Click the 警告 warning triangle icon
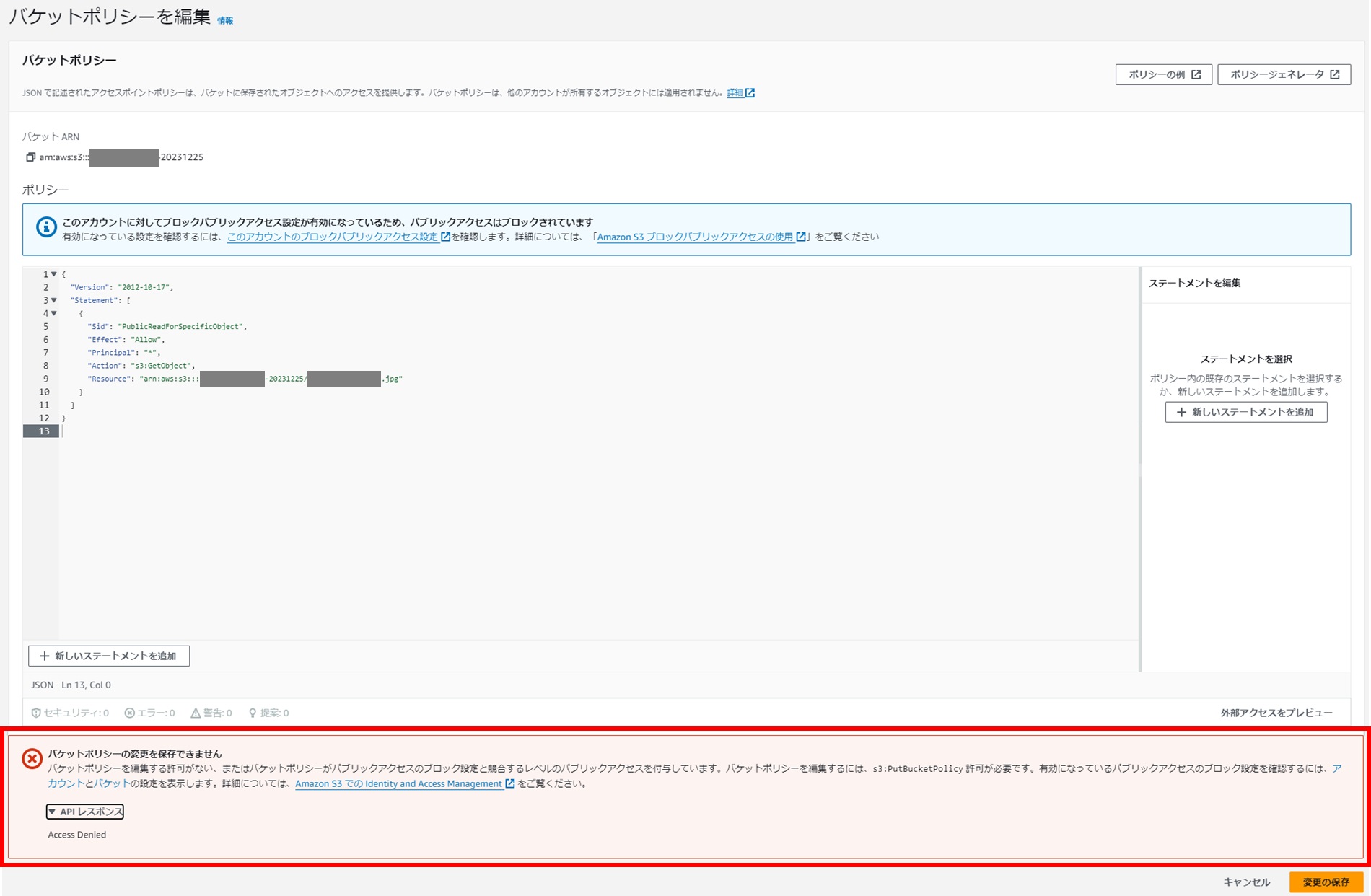Viewport: 1371px width, 896px height. pos(194,713)
